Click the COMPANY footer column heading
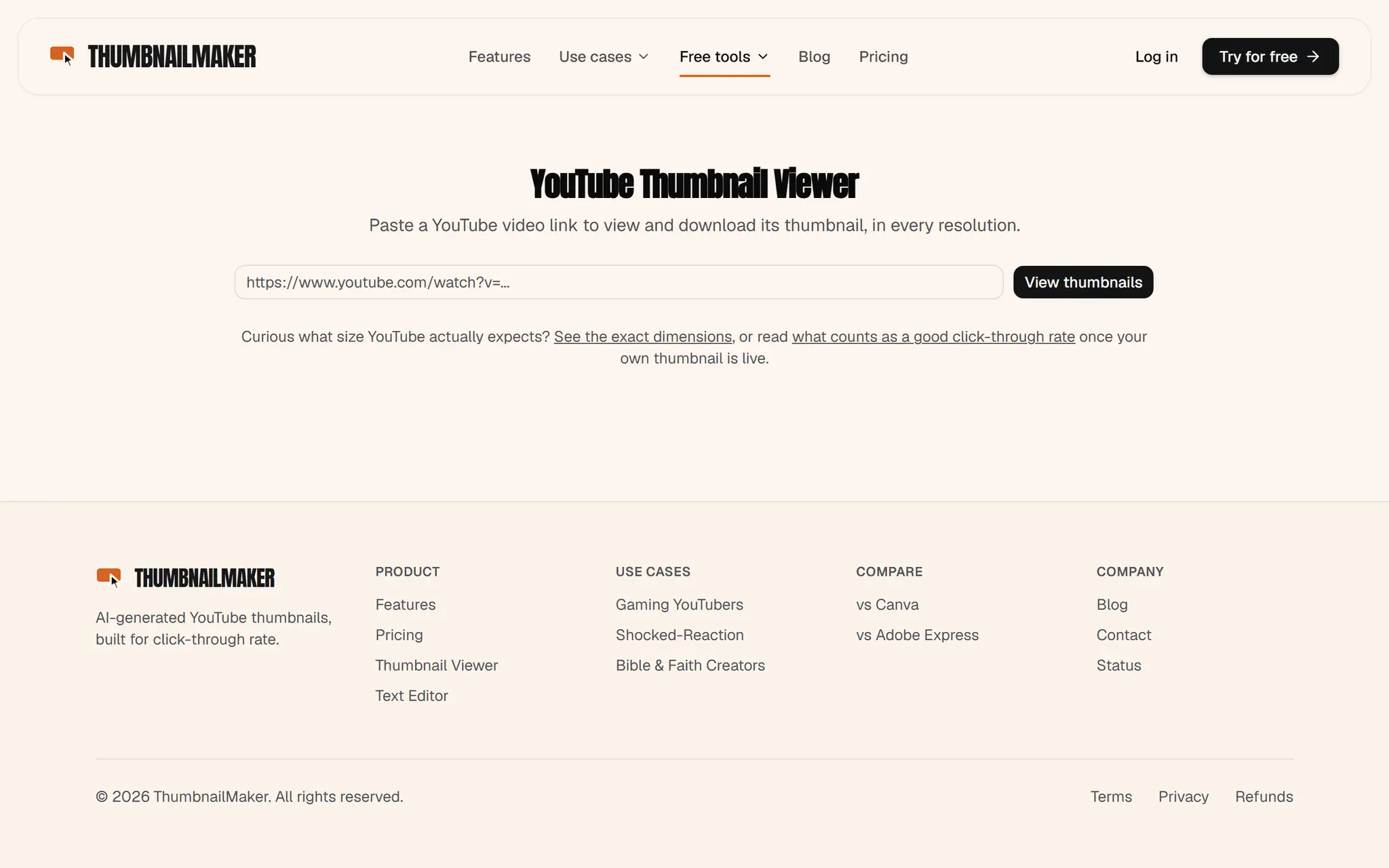 pos(1130,572)
